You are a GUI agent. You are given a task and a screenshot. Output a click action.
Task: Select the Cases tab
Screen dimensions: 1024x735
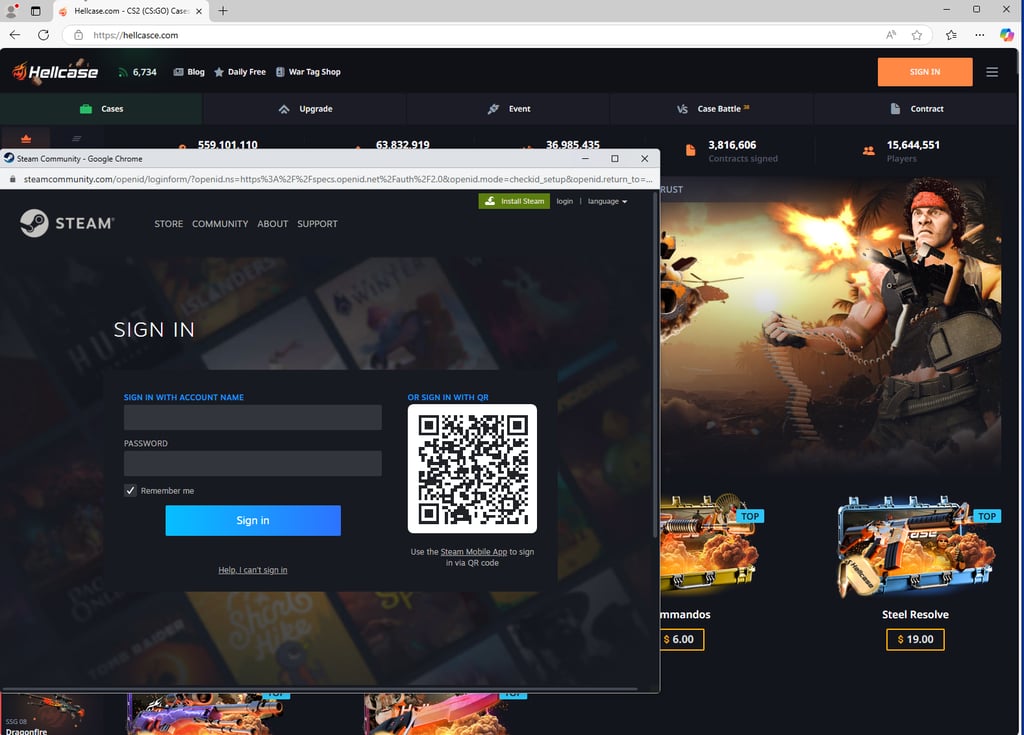pyautogui.click(x=101, y=108)
